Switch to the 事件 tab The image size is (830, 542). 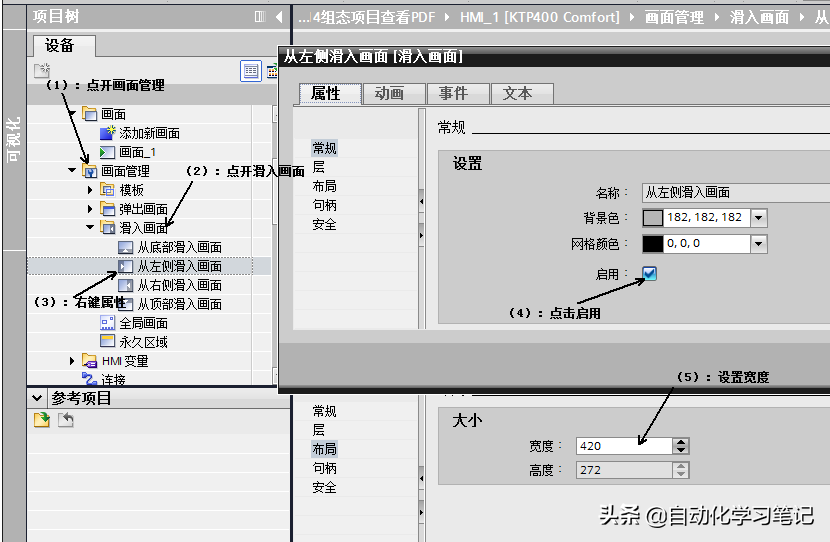458,94
